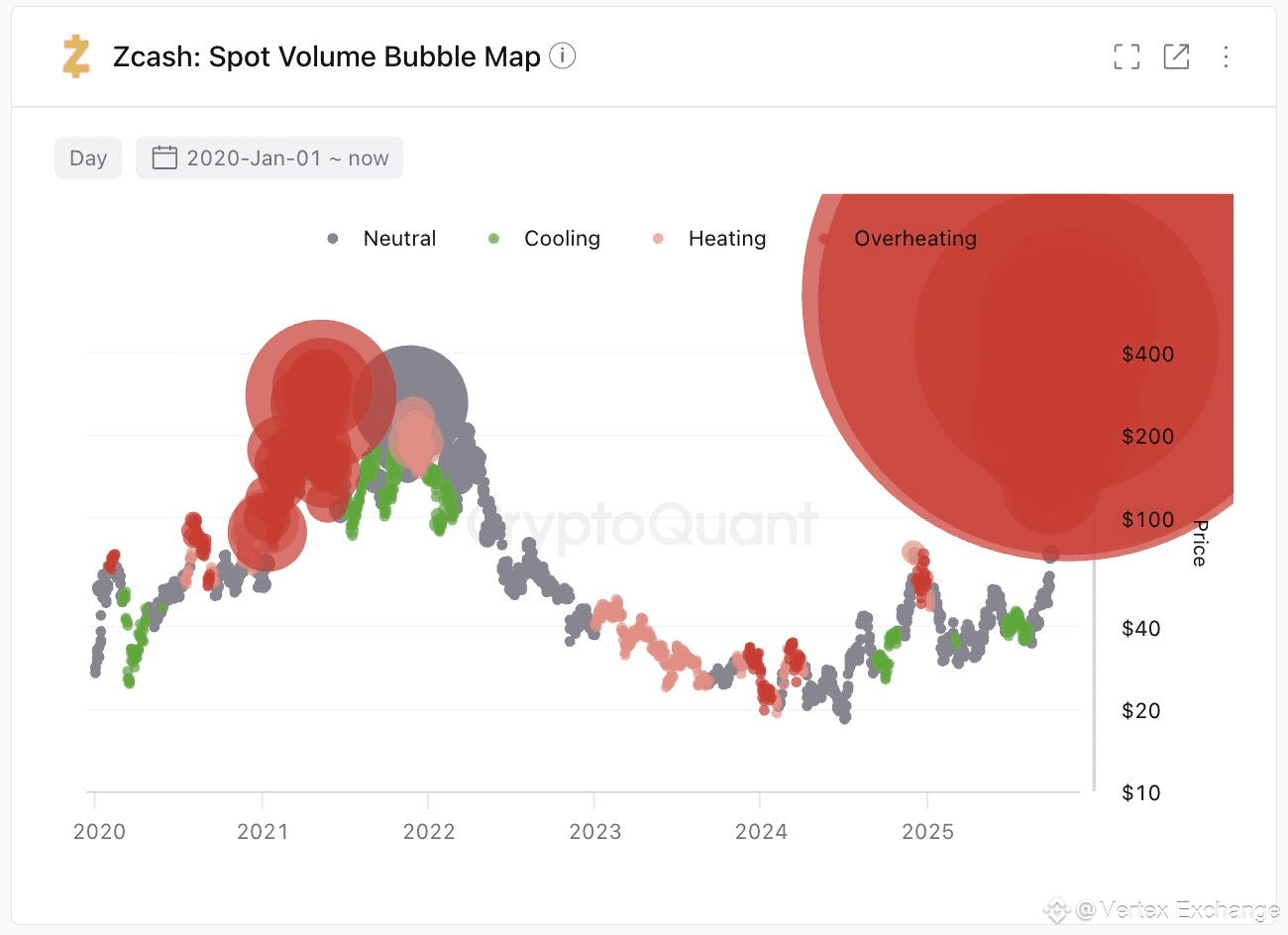
Task: Click the large grey bubble near 2022
Action: coord(409,403)
